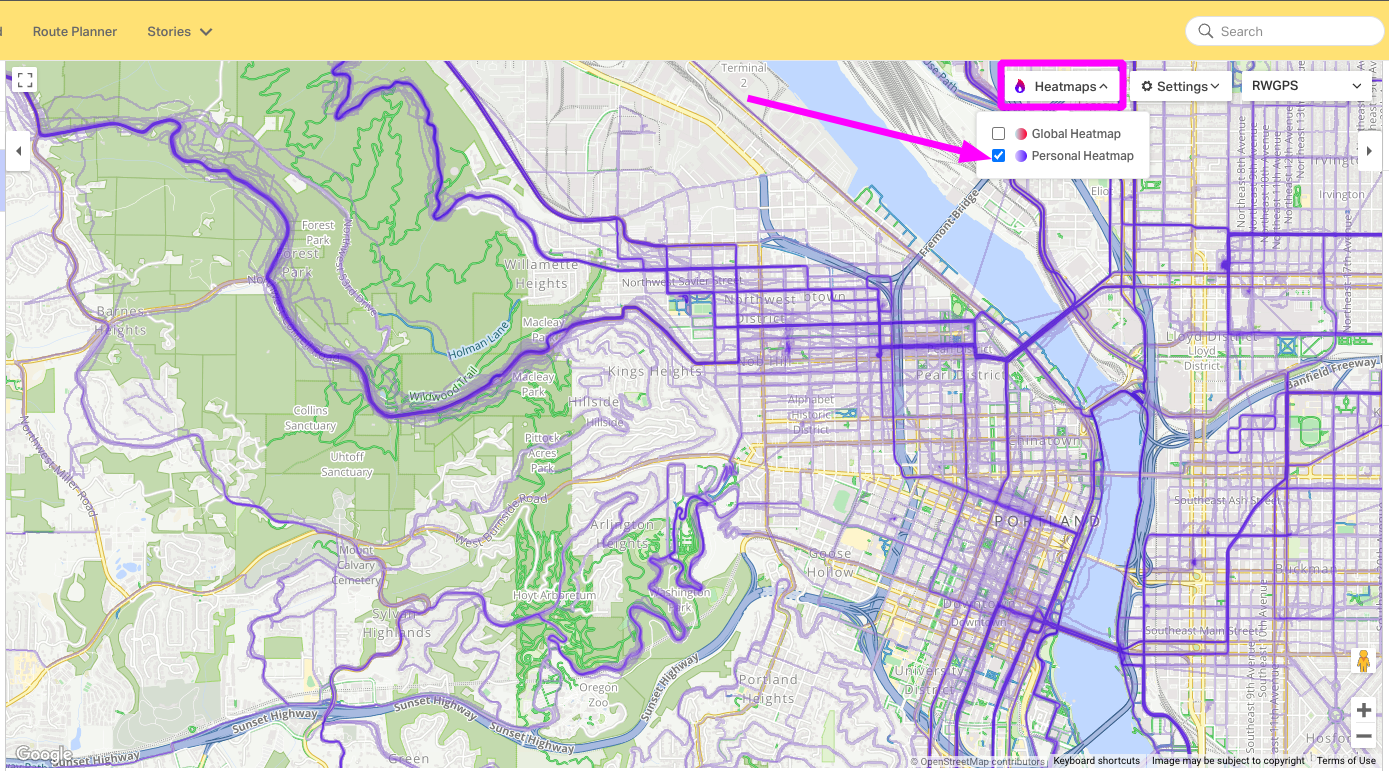
Task: Click the PORTLAND city label
Action: tap(1047, 522)
